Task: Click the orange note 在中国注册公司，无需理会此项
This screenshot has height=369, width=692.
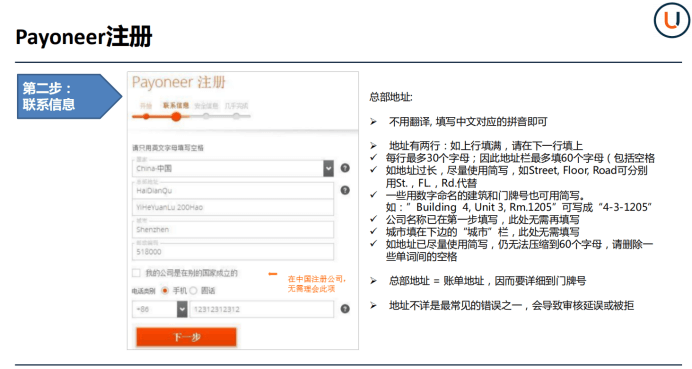Action: (x=317, y=284)
